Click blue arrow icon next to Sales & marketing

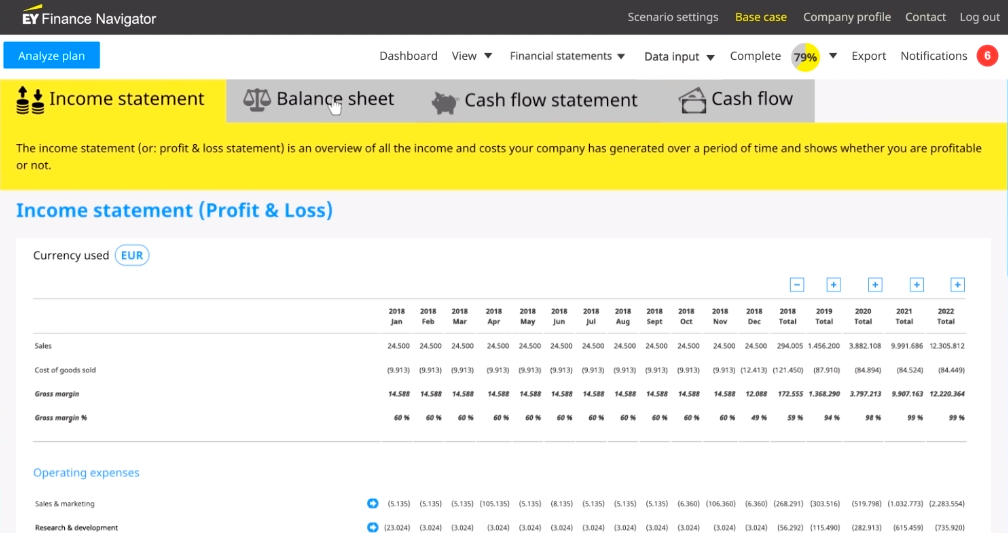(x=373, y=503)
